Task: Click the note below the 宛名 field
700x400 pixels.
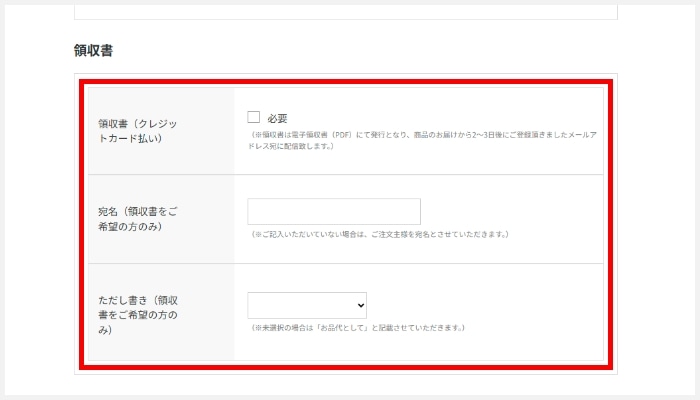Action: [x=381, y=235]
